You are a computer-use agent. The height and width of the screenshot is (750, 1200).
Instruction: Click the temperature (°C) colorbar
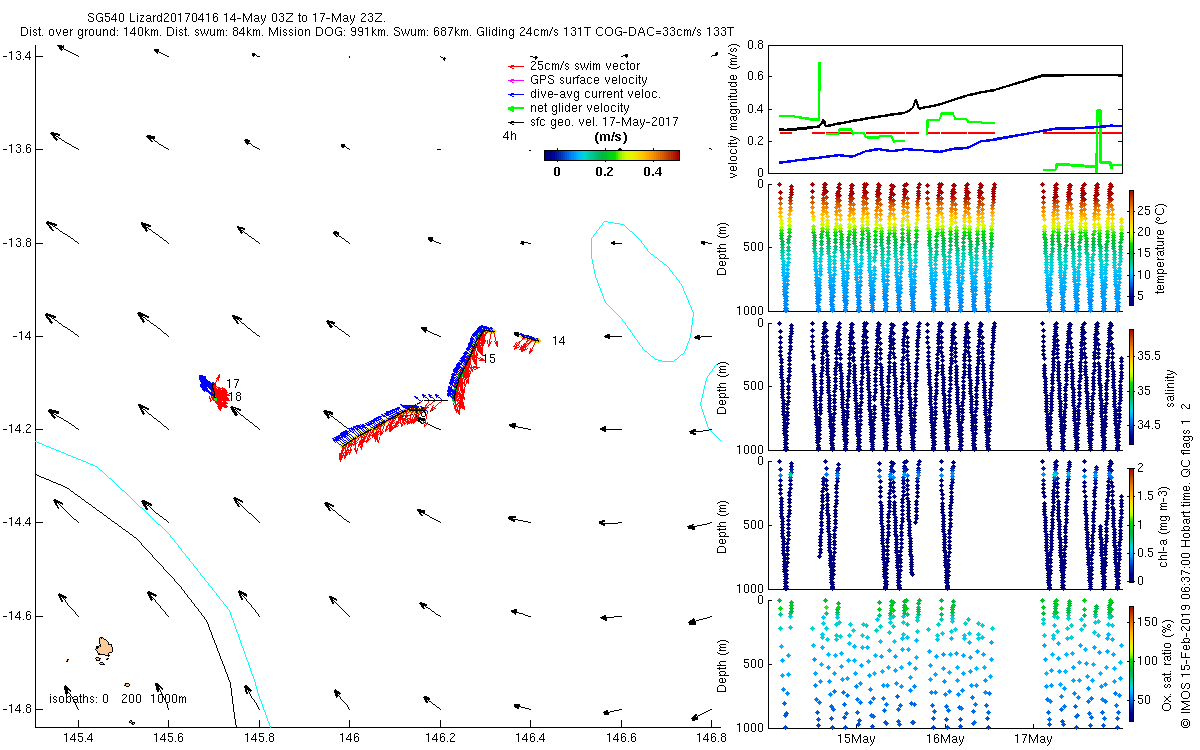pos(1131,246)
